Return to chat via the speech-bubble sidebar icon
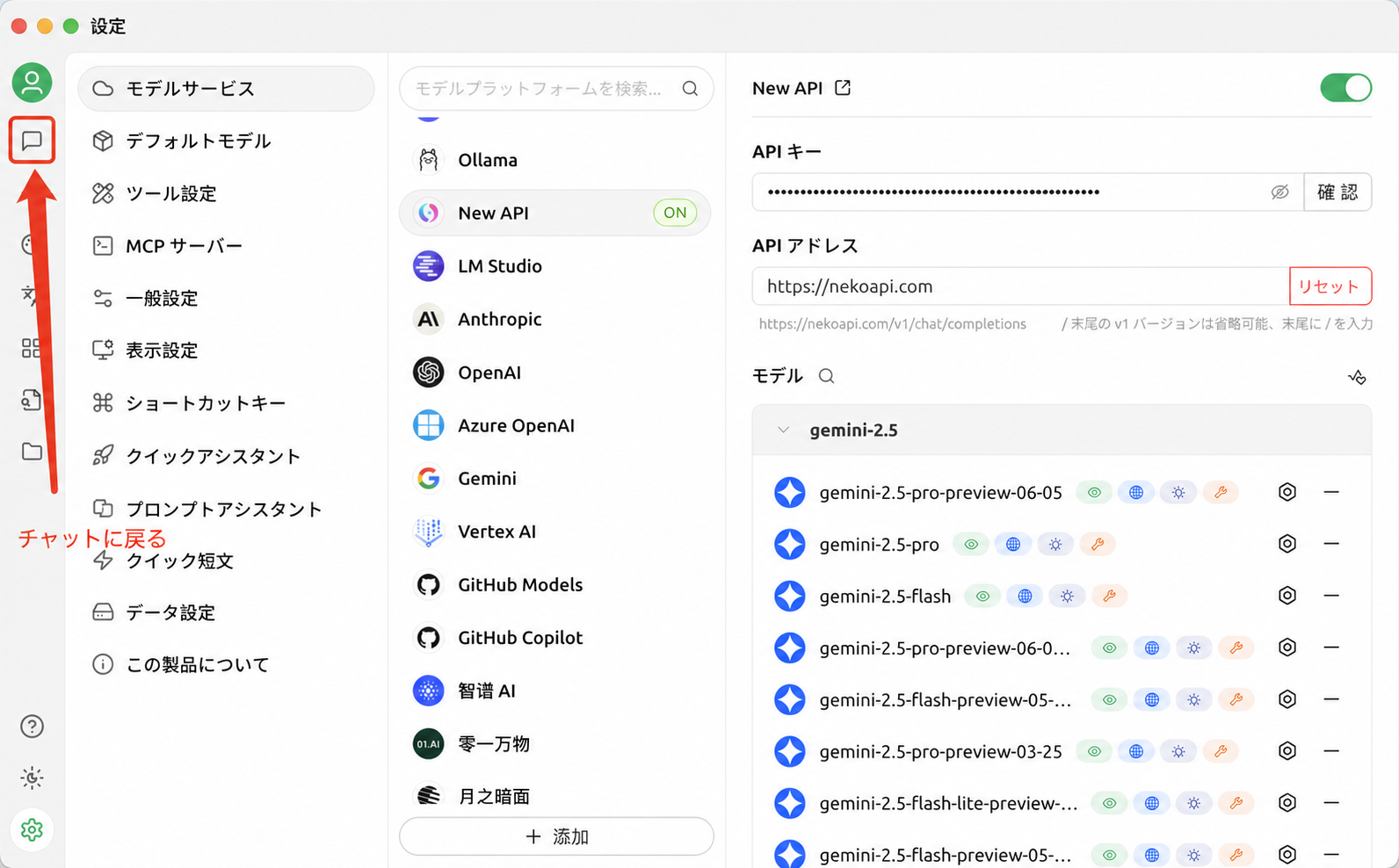Image resolution: width=1399 pixels, height=868 pixels. click(x=32, y=140)
